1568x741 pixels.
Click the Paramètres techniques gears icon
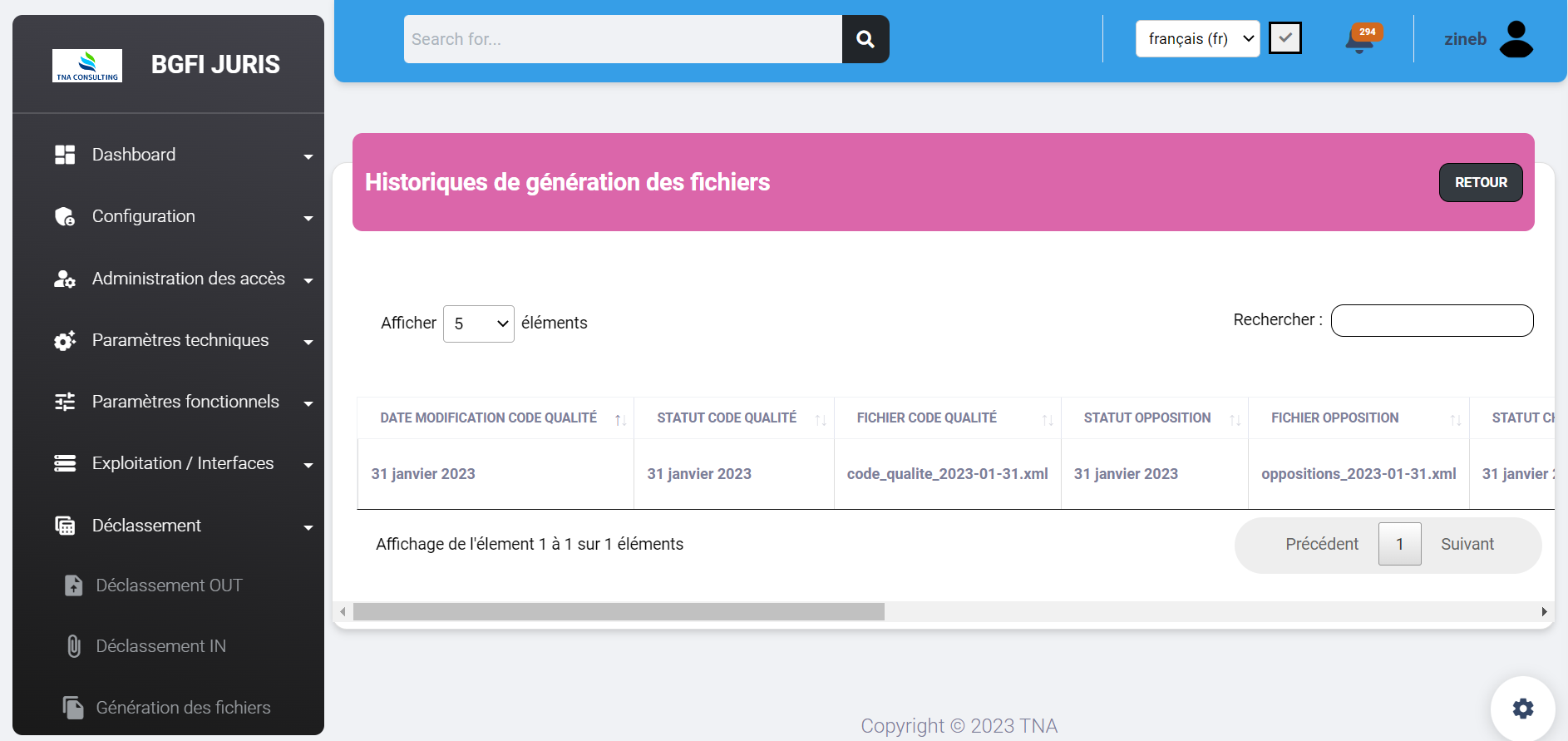(x=65, y=340)
